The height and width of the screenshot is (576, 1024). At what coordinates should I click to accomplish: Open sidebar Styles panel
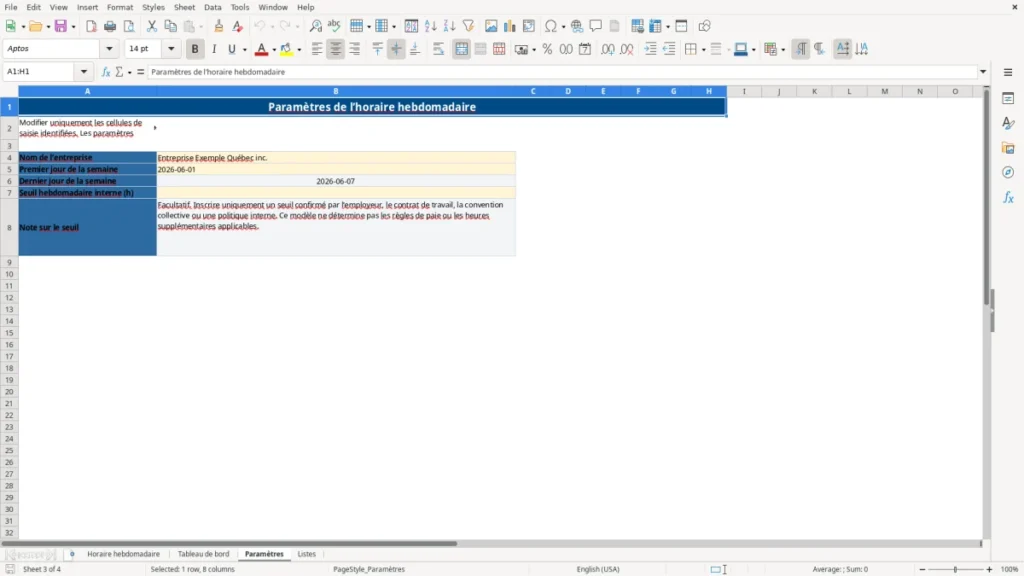(x=1008, y=123)
